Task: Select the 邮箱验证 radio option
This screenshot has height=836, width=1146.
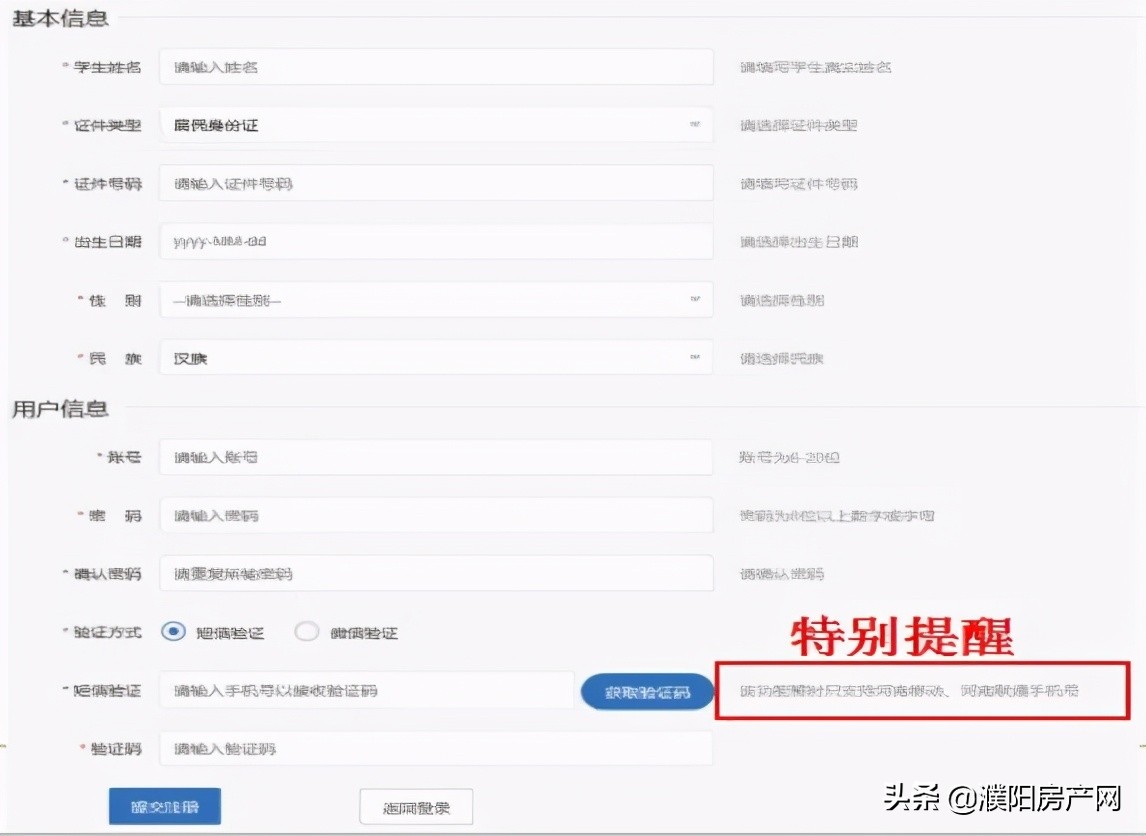Action: 306,631
